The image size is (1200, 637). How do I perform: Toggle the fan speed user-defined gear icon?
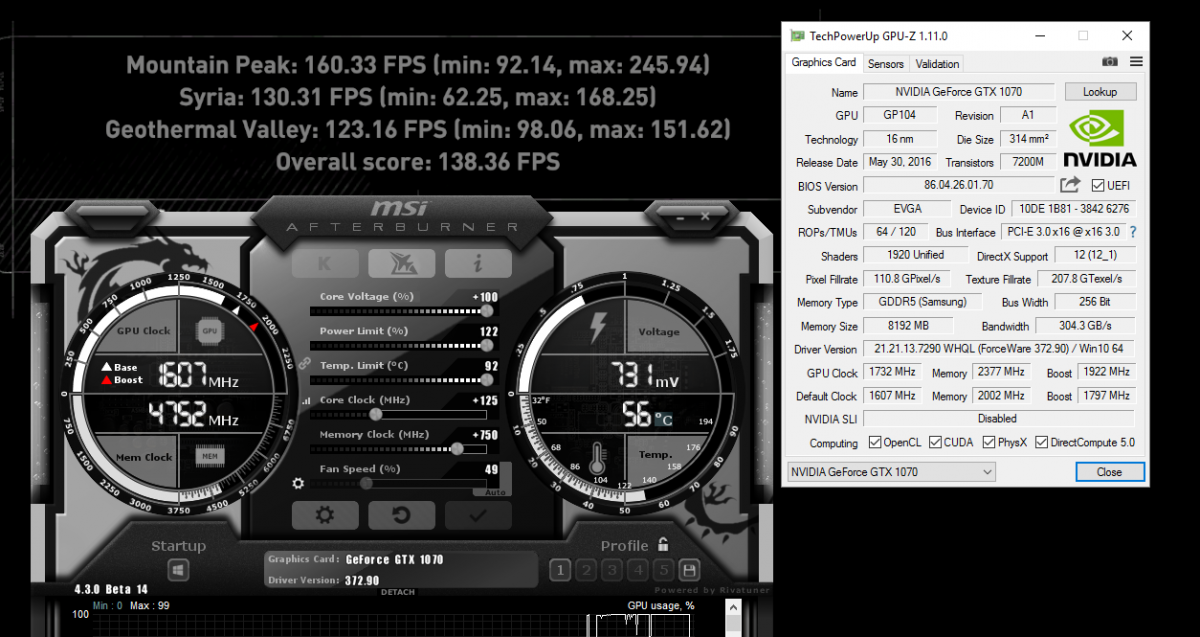pos(297,484)
